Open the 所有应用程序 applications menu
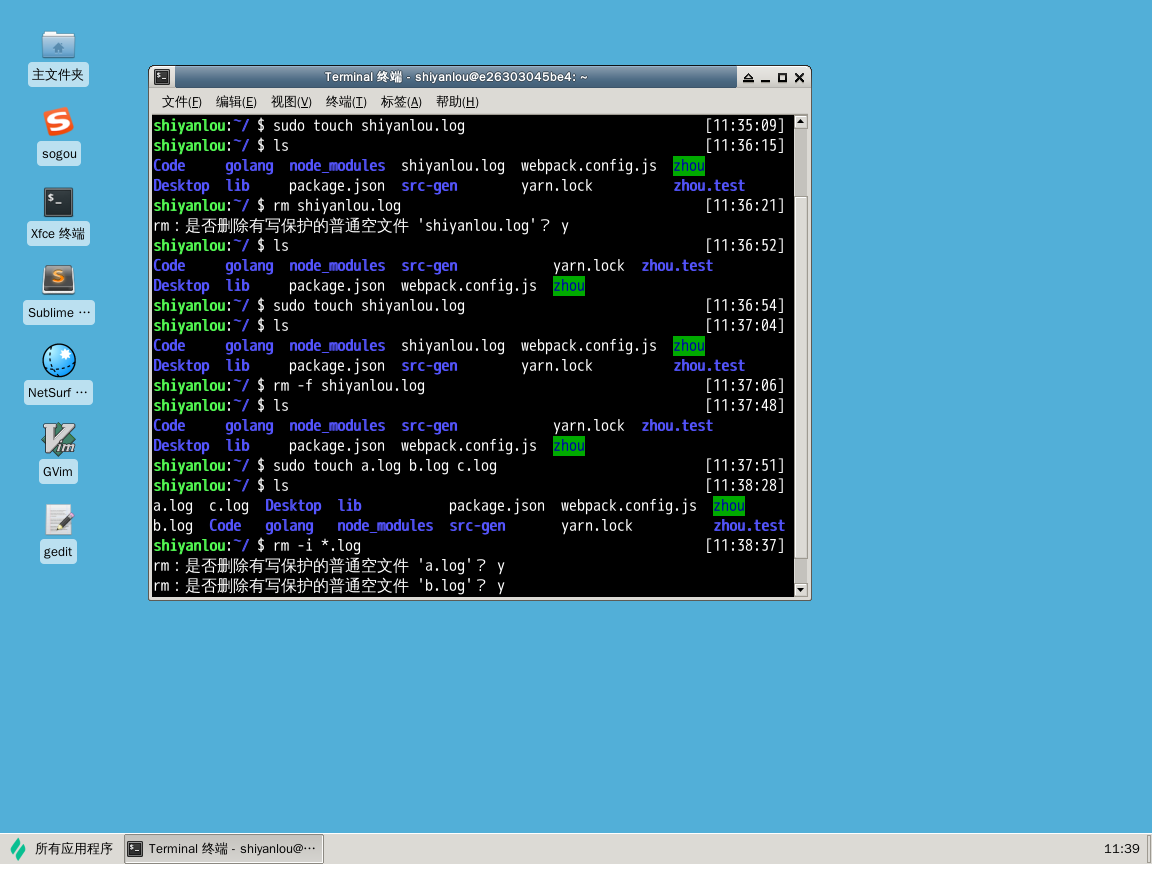The height and width of the screenshot is (896, 1152). tap(62, 849)
